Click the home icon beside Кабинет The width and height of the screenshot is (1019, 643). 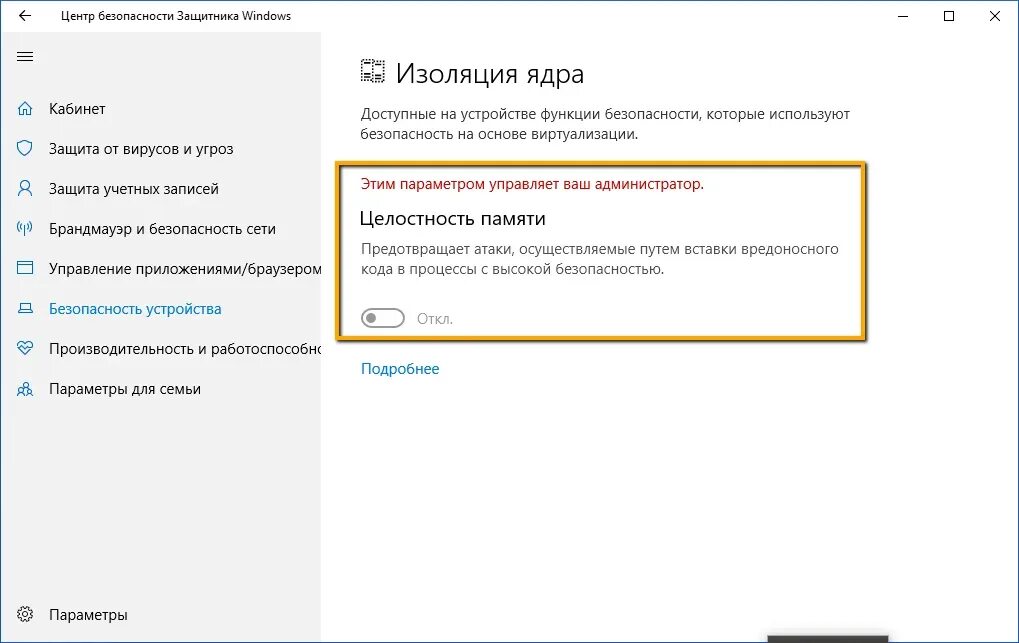(x=25, y=109)
